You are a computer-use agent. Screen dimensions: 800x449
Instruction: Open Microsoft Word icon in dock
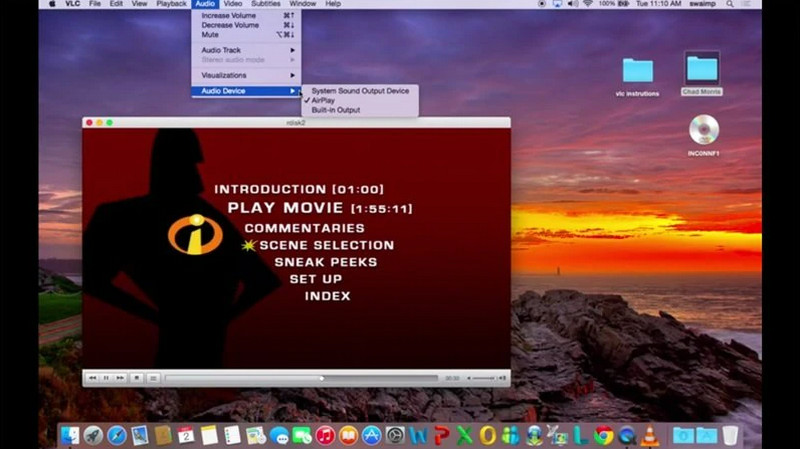[x=418, y=436]
